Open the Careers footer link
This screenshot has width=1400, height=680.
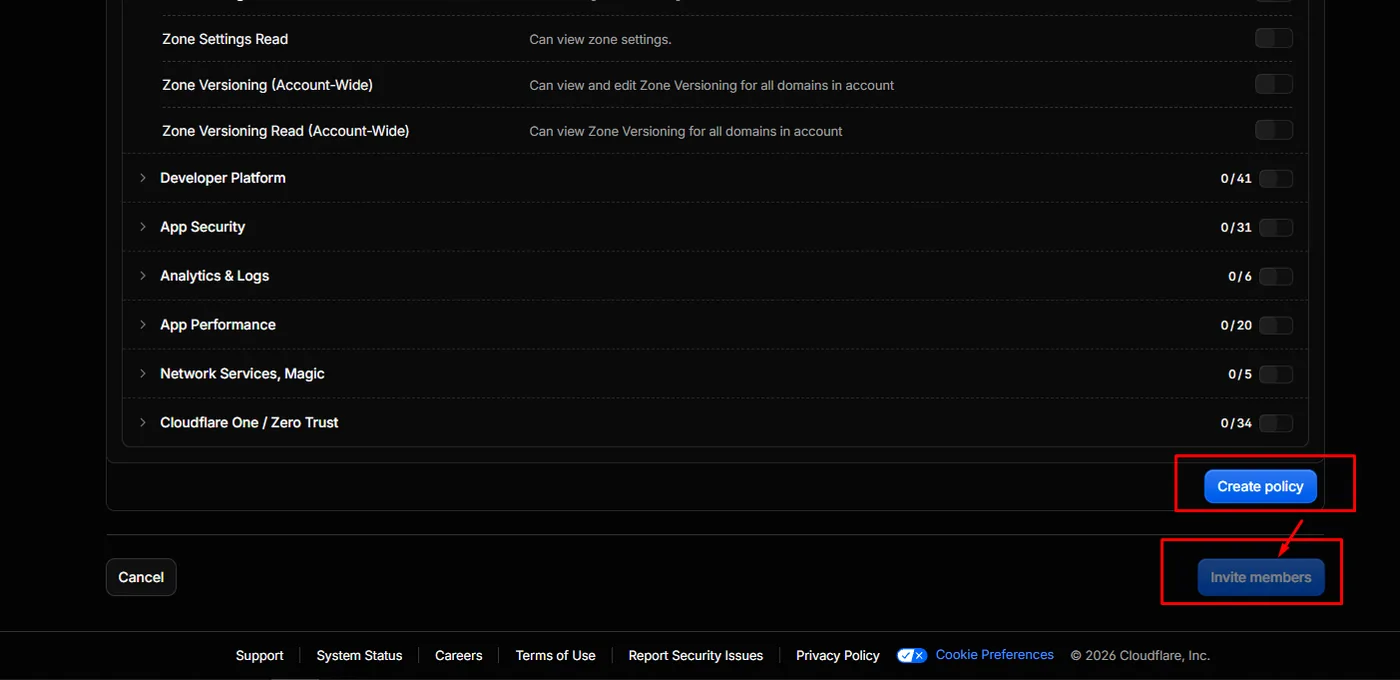(459, 656)
